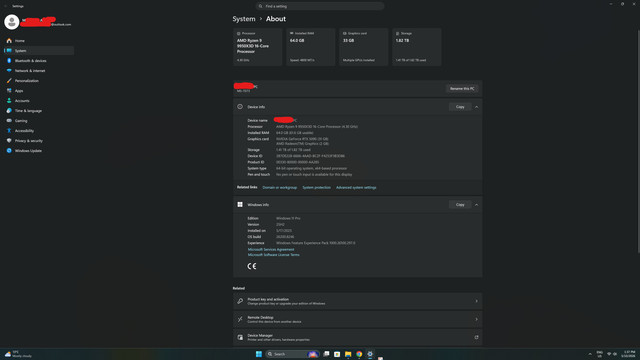Click the Windows Start button on taskbar

pos(259,354)
